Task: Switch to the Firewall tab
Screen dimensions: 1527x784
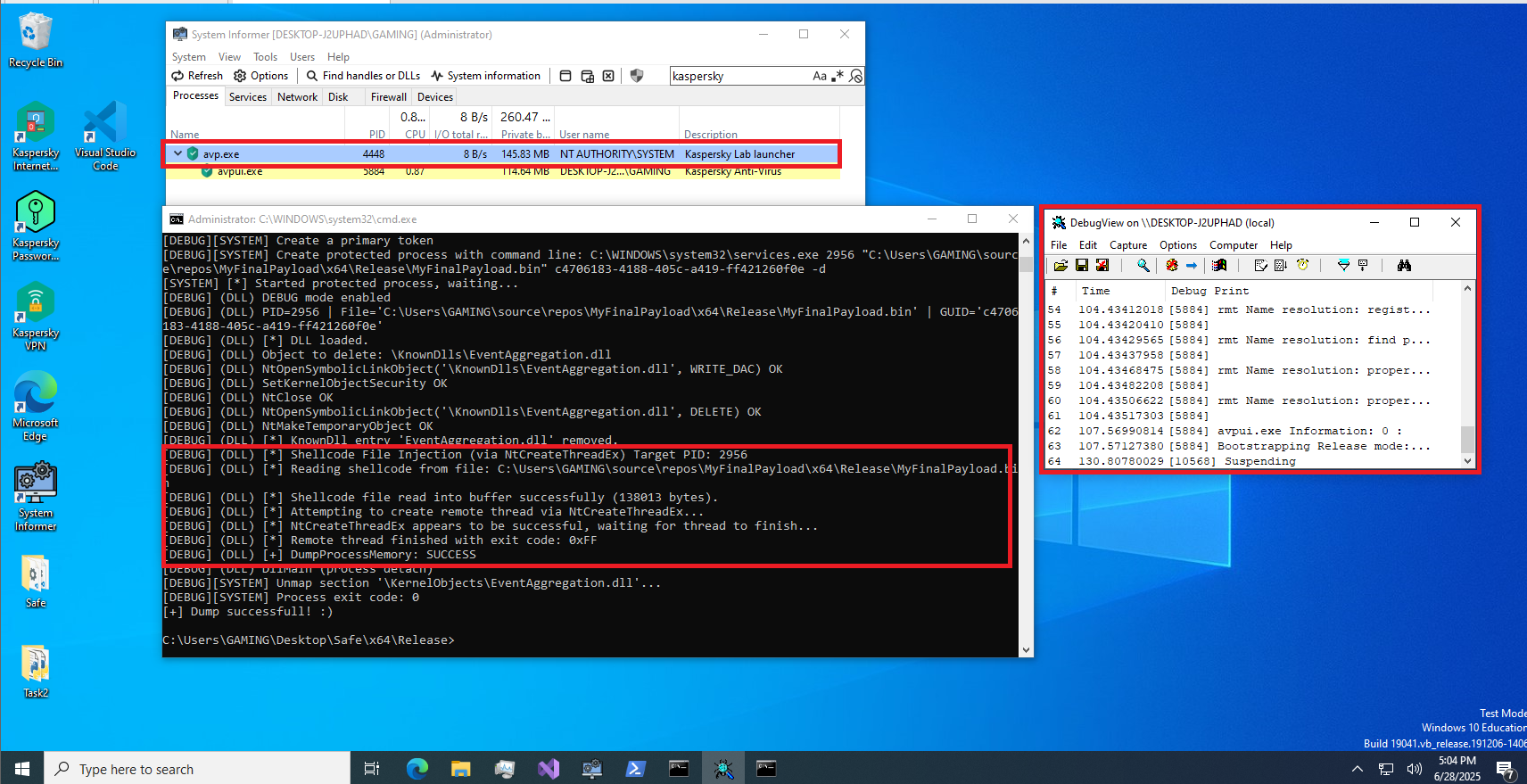Action: 389,97
